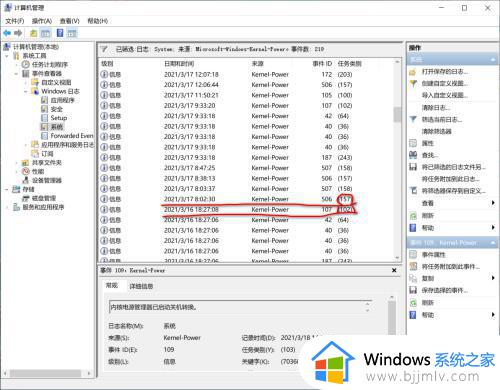Click 将任务附加到此事件... action
The height and width of the screenshot is (390, 500).
click(451, 267)
